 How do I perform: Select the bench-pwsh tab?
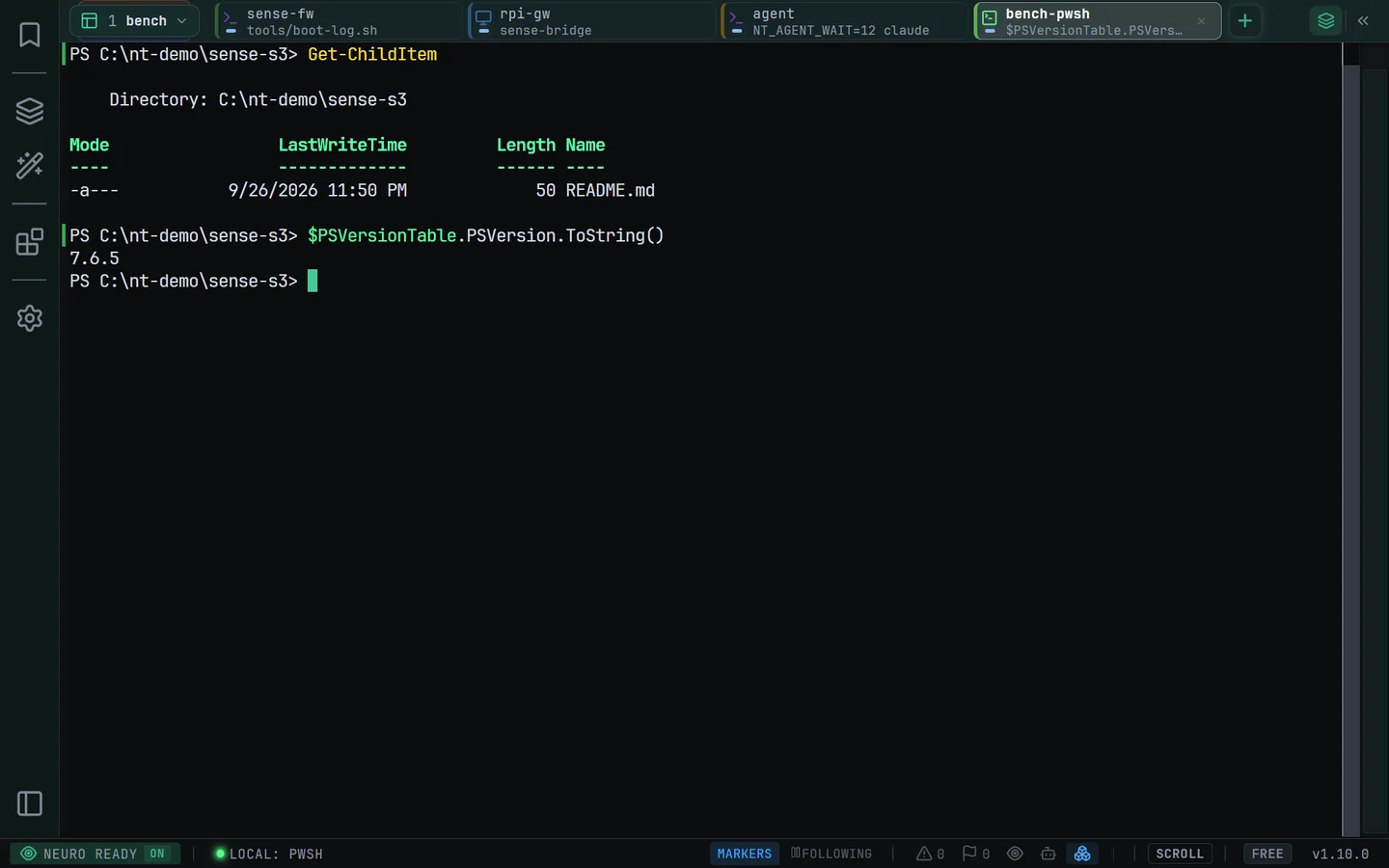click(1098, 21)
